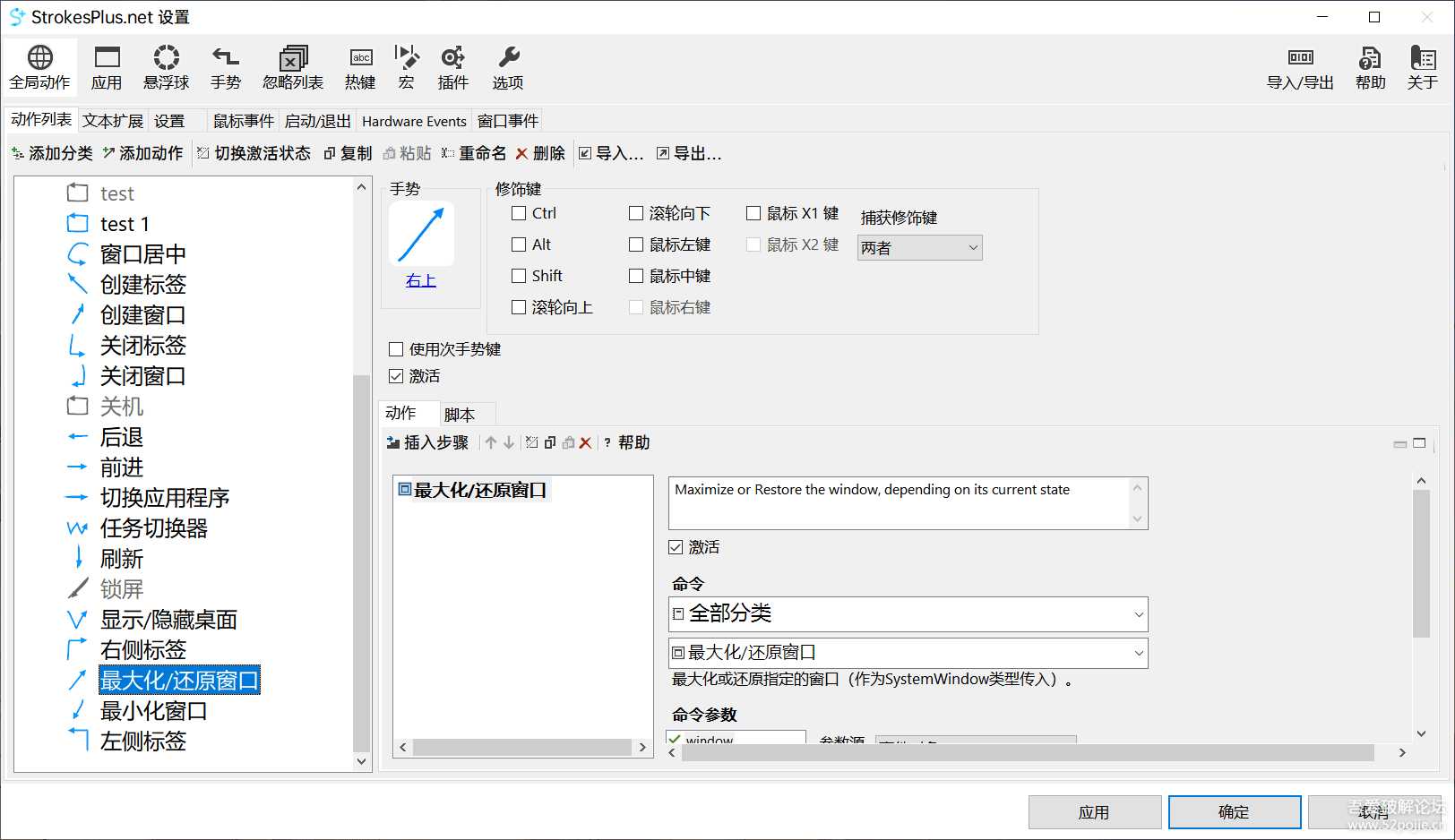Open the 两者 capture modifier dropdown

[x=918, y=247]
